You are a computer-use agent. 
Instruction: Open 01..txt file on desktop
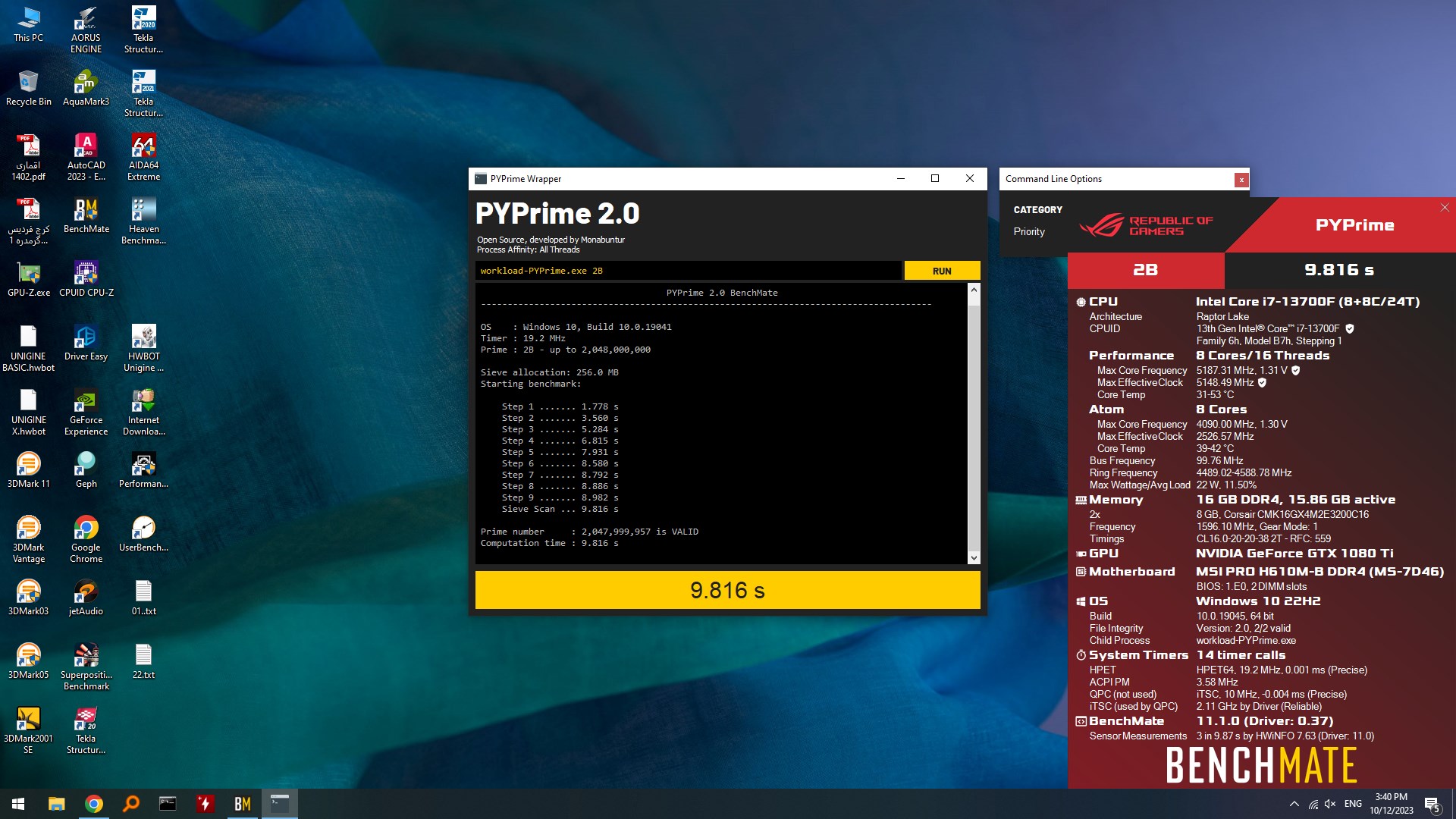coord(143,598)
